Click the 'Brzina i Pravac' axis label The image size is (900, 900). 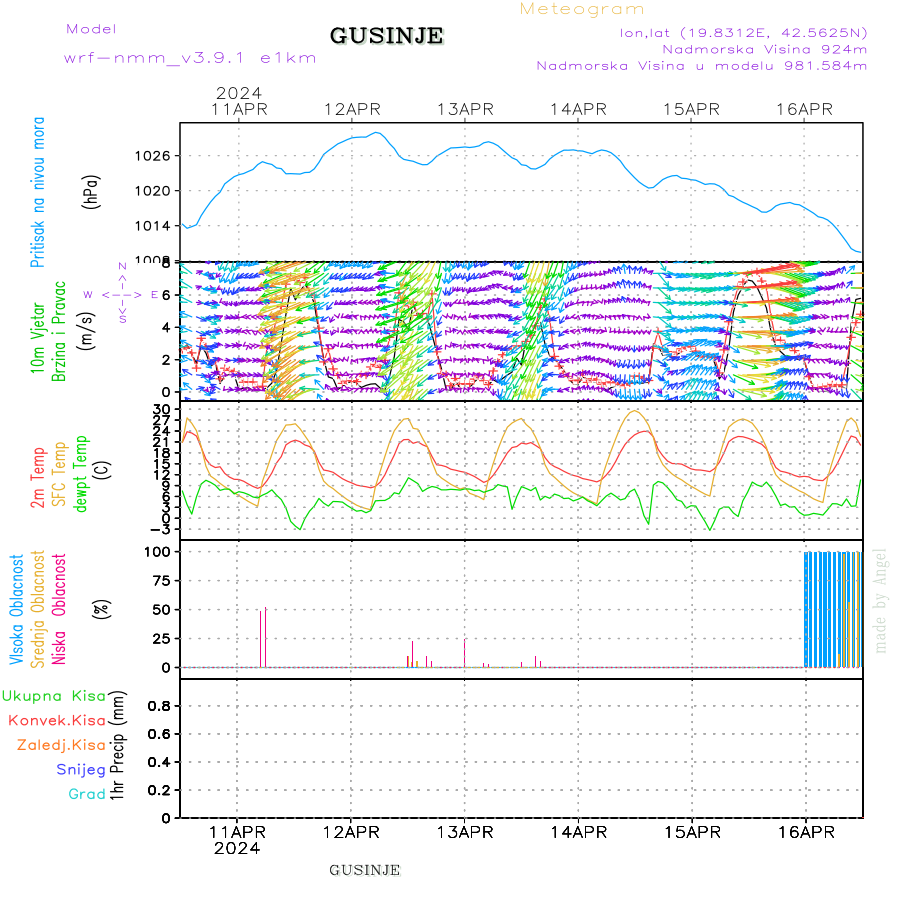click(59, 332)
